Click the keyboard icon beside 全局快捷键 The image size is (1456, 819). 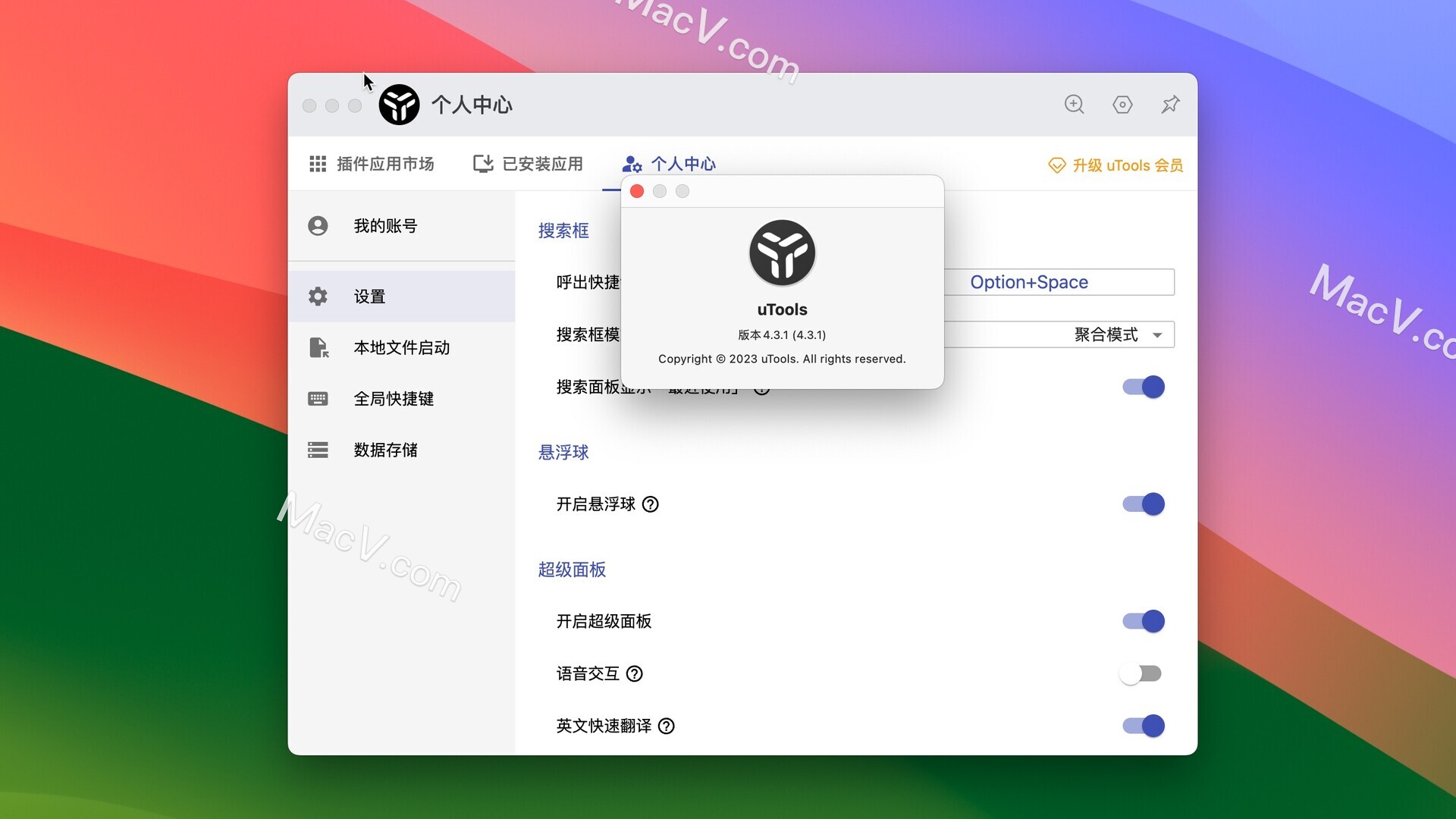pos(318,399)
